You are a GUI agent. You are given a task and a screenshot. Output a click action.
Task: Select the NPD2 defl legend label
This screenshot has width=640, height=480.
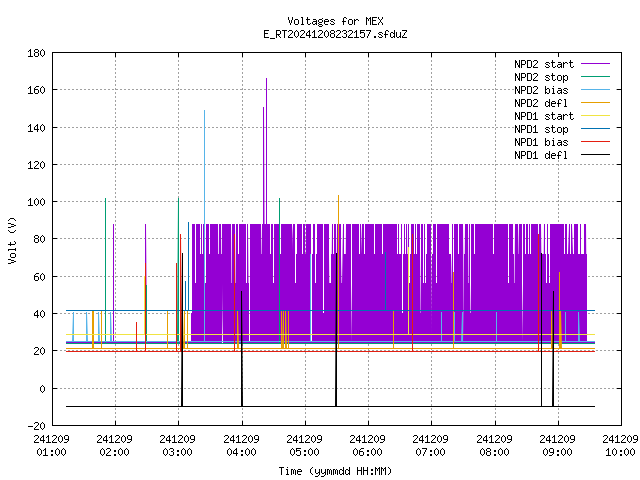(x=541, y=103)
